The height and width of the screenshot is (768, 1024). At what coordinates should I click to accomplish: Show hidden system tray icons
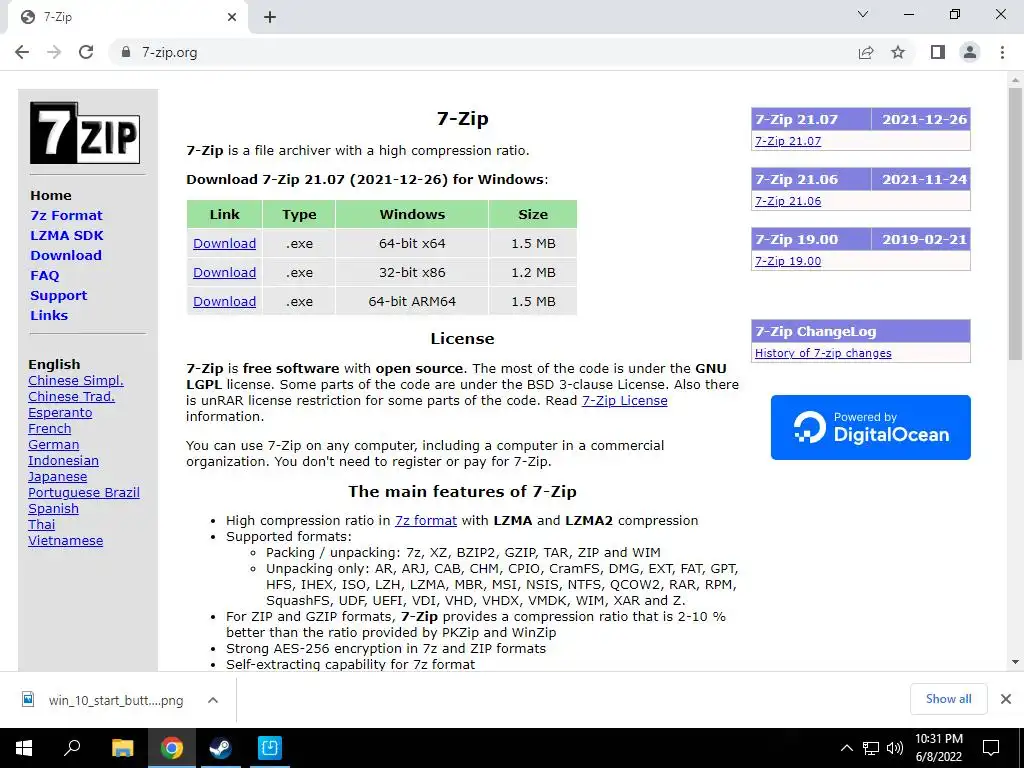[846, 748]
